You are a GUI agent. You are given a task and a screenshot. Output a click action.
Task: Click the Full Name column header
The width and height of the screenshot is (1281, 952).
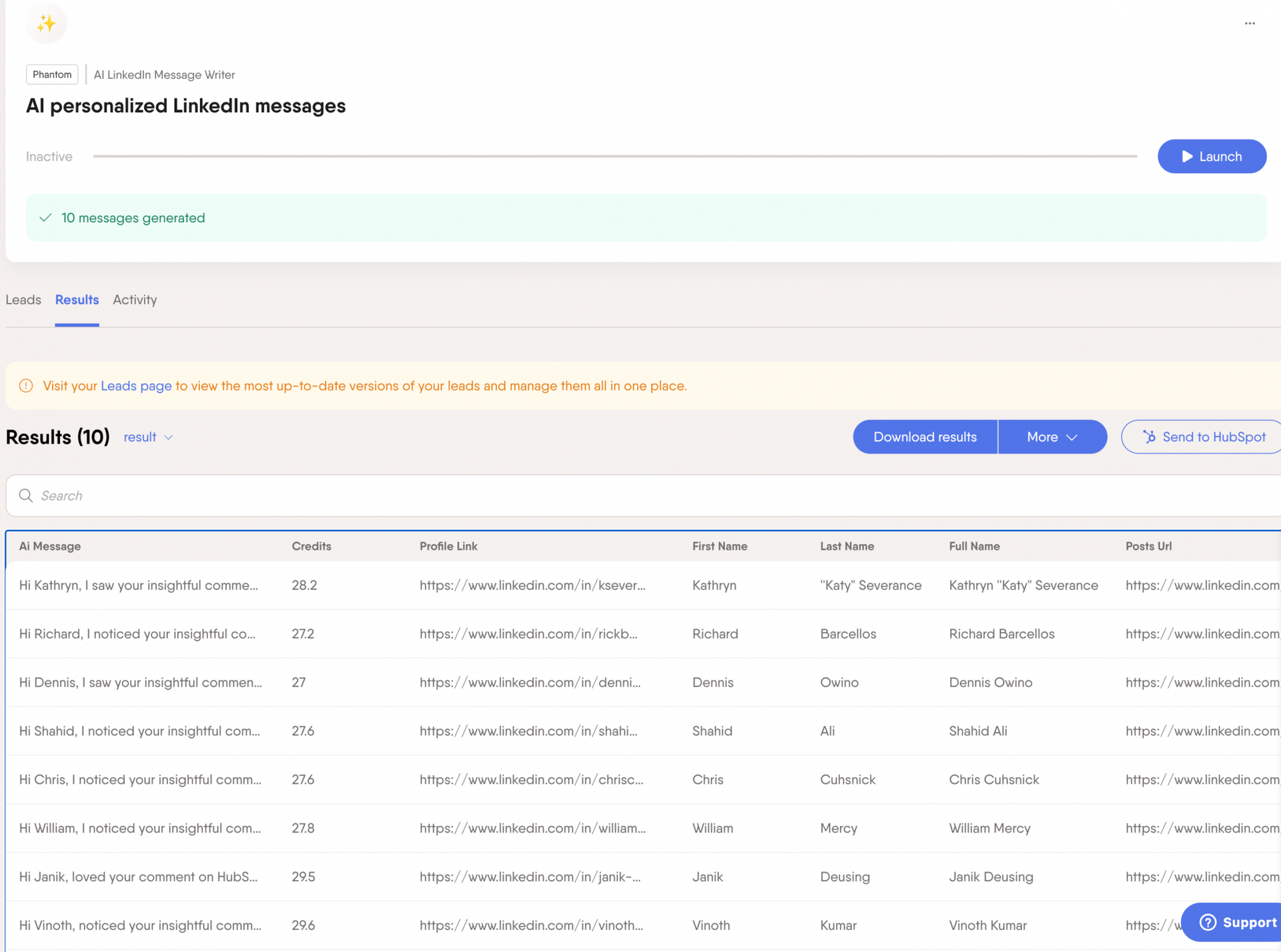[x=975, y=546]
